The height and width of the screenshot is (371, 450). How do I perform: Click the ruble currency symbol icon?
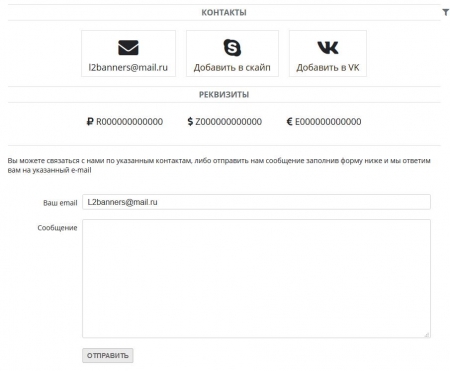click(x=90, y=122)
